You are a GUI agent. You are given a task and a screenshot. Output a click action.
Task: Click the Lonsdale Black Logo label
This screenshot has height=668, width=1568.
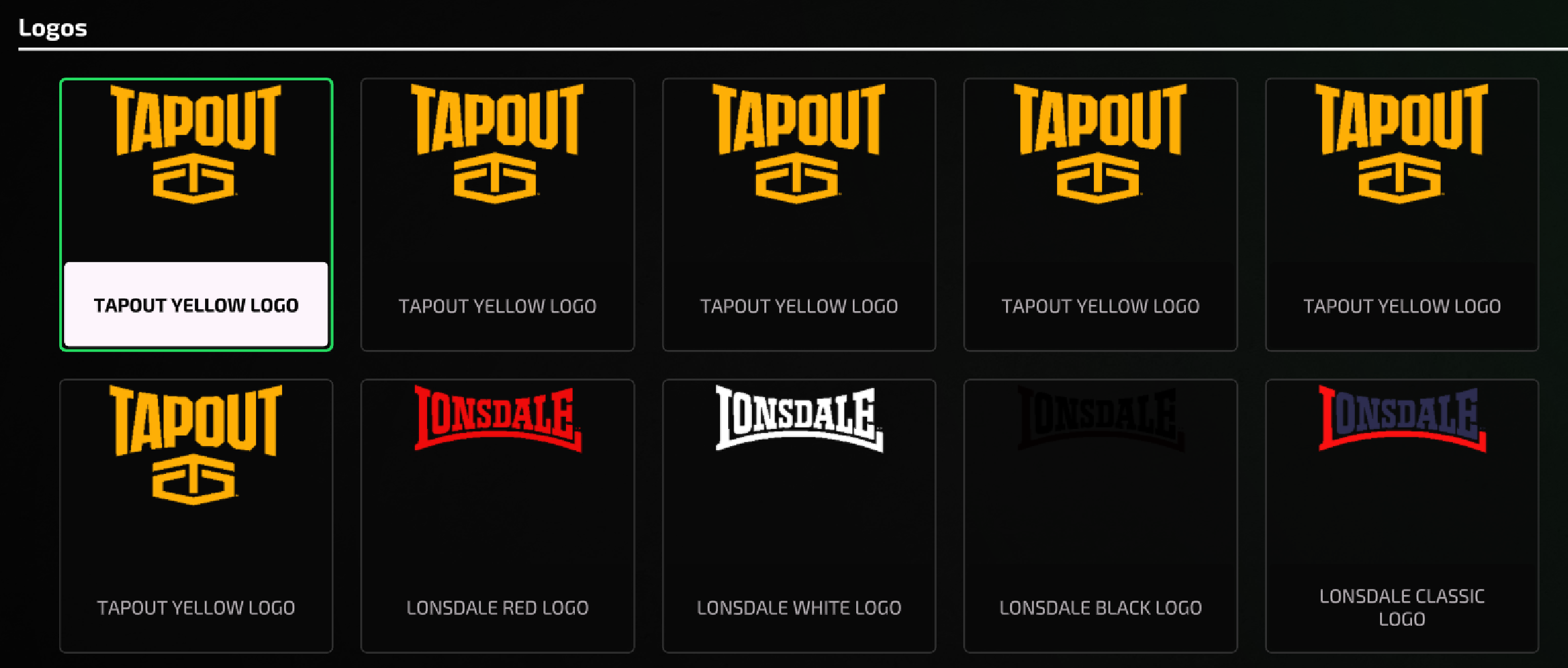(x=1101, y=607)
